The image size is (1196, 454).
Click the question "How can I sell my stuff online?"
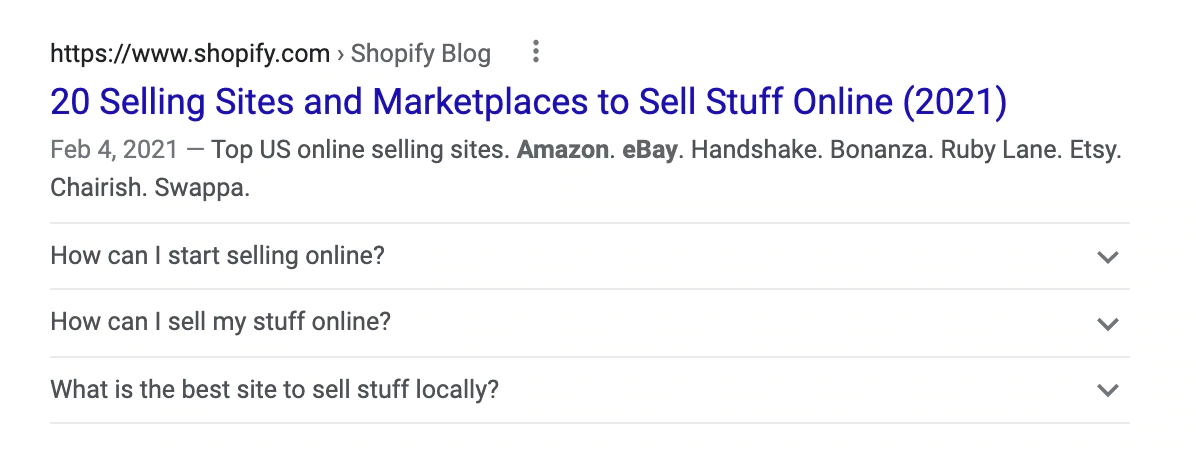[x=220, y=323]
